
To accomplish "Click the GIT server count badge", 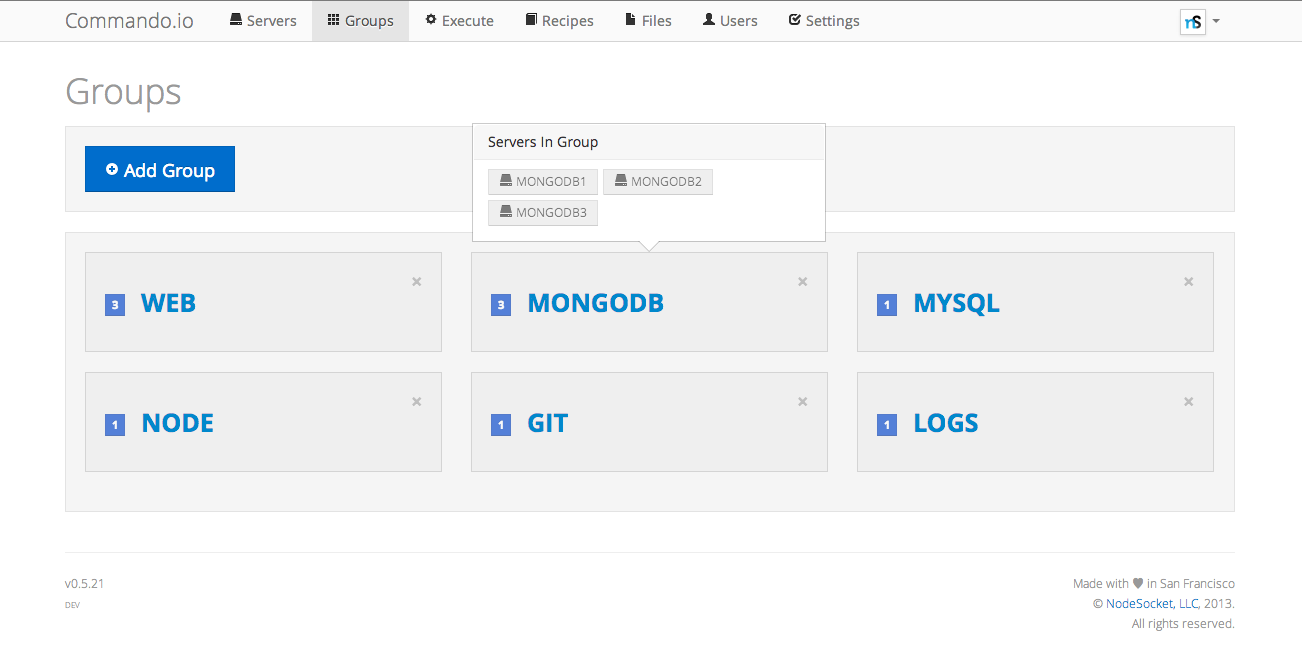I will point(501,425).
